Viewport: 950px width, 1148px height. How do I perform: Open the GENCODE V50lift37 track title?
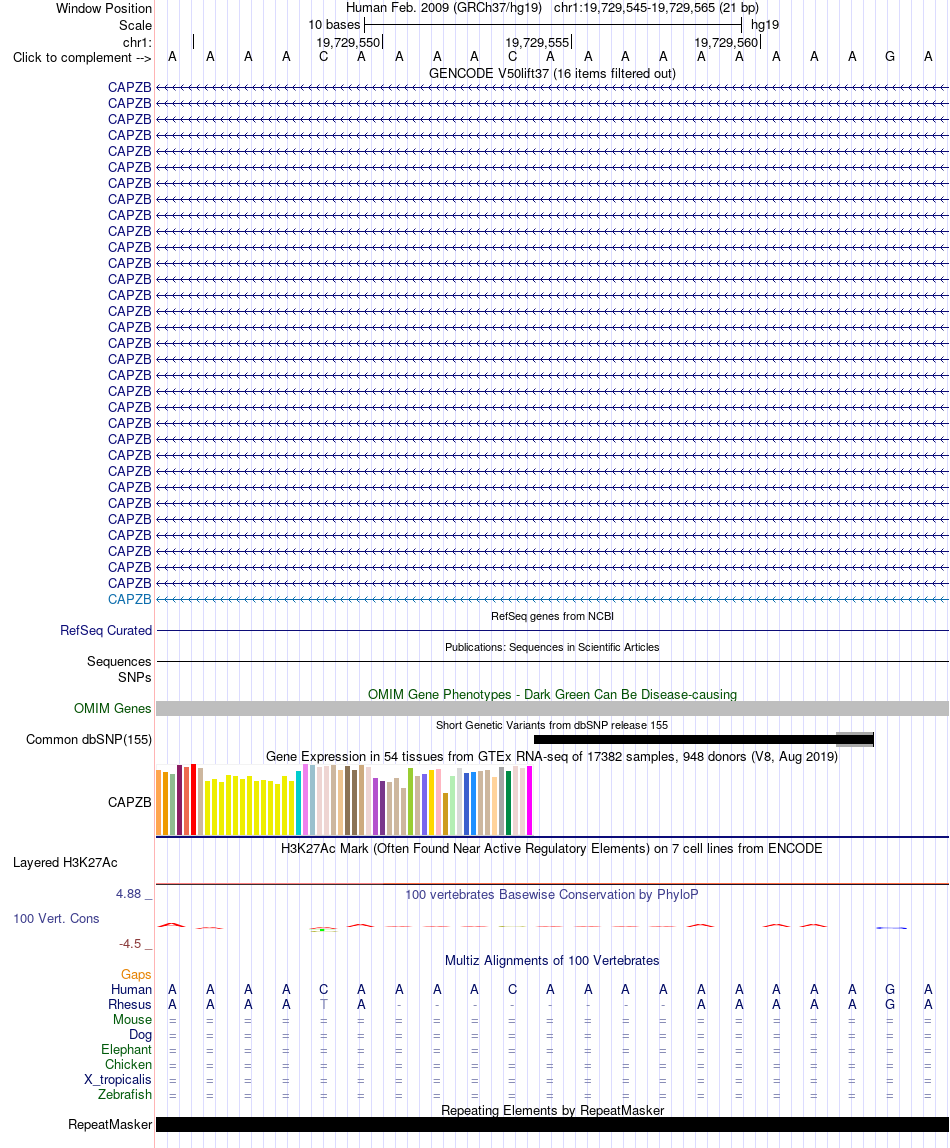pos(552,73)
